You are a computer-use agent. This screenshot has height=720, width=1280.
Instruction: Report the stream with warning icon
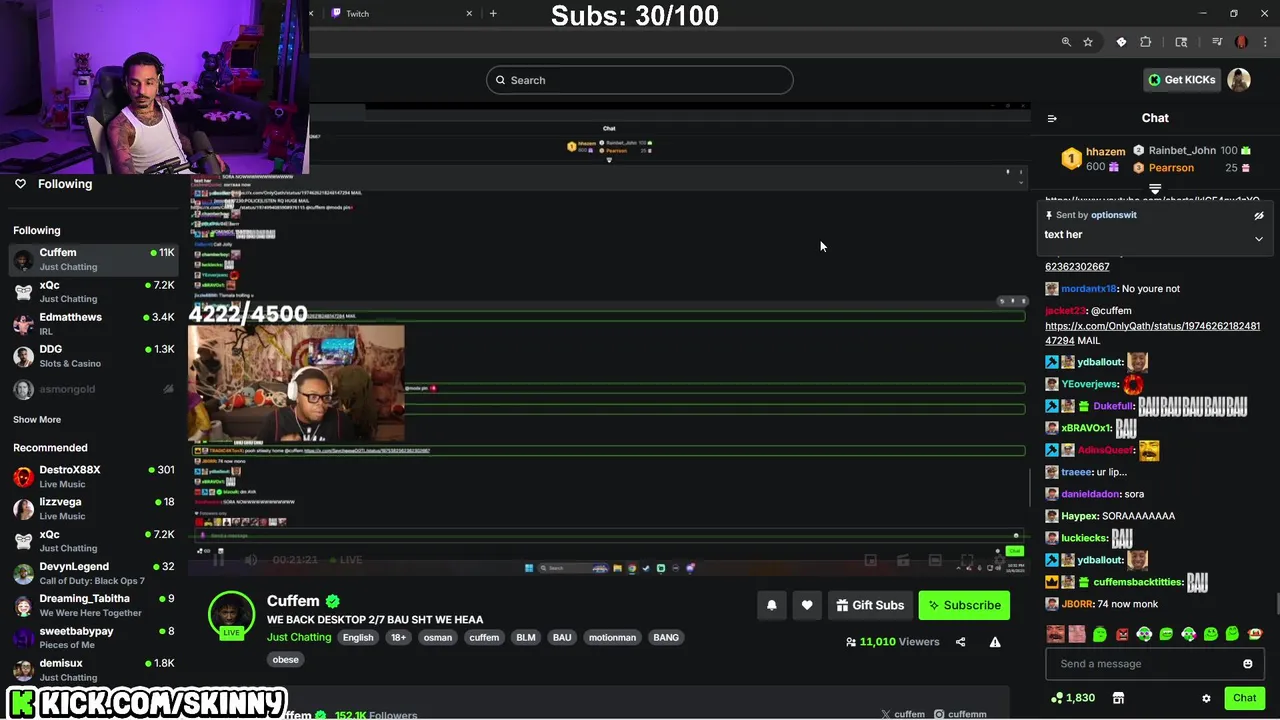(x=995, y=642)
